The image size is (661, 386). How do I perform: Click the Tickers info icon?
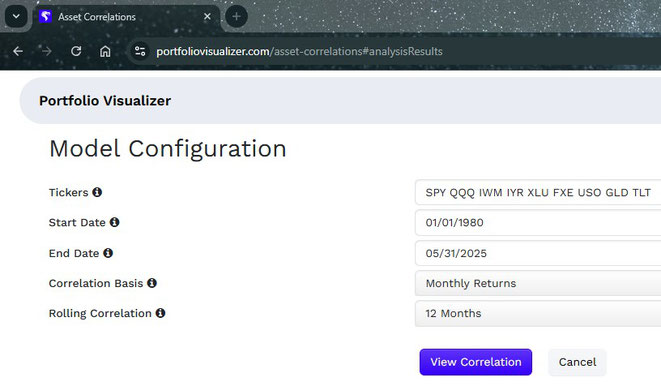point(97,192)
